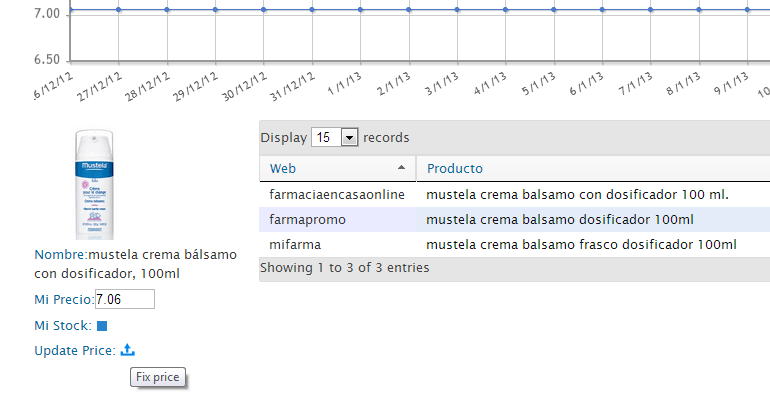Click the chart data point at 9/1/13
Screen dimensions: 770x398
click(747, 10)
